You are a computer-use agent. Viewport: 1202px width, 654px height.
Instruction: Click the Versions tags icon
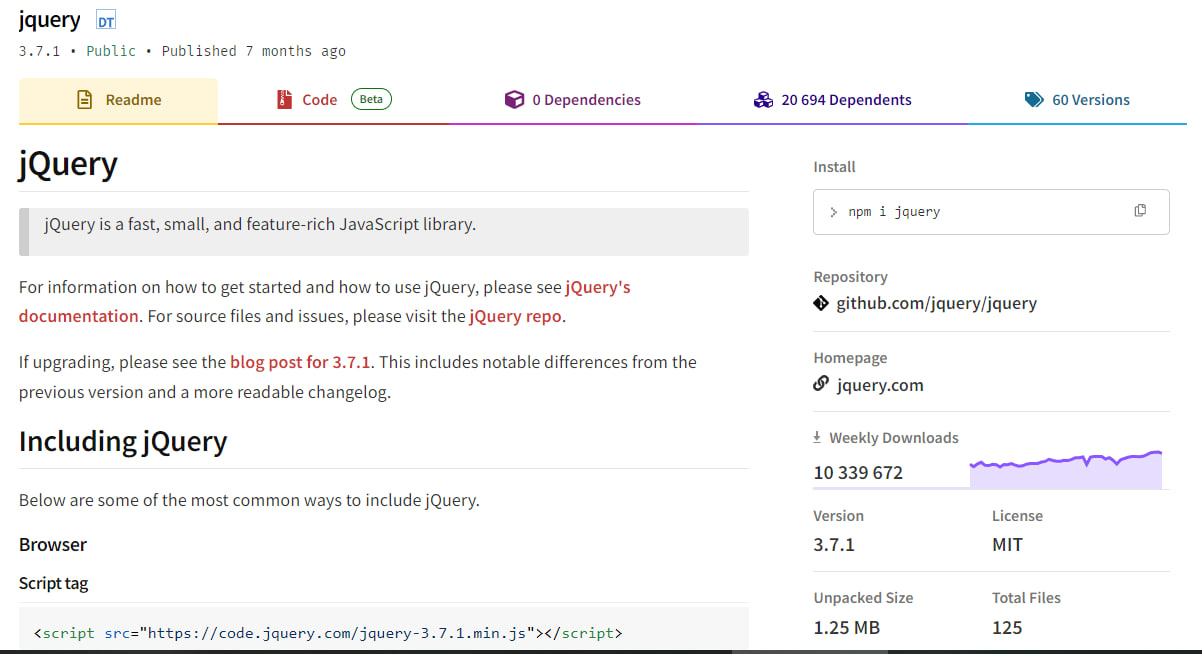pyautogui.click(x=1034, y=100)
